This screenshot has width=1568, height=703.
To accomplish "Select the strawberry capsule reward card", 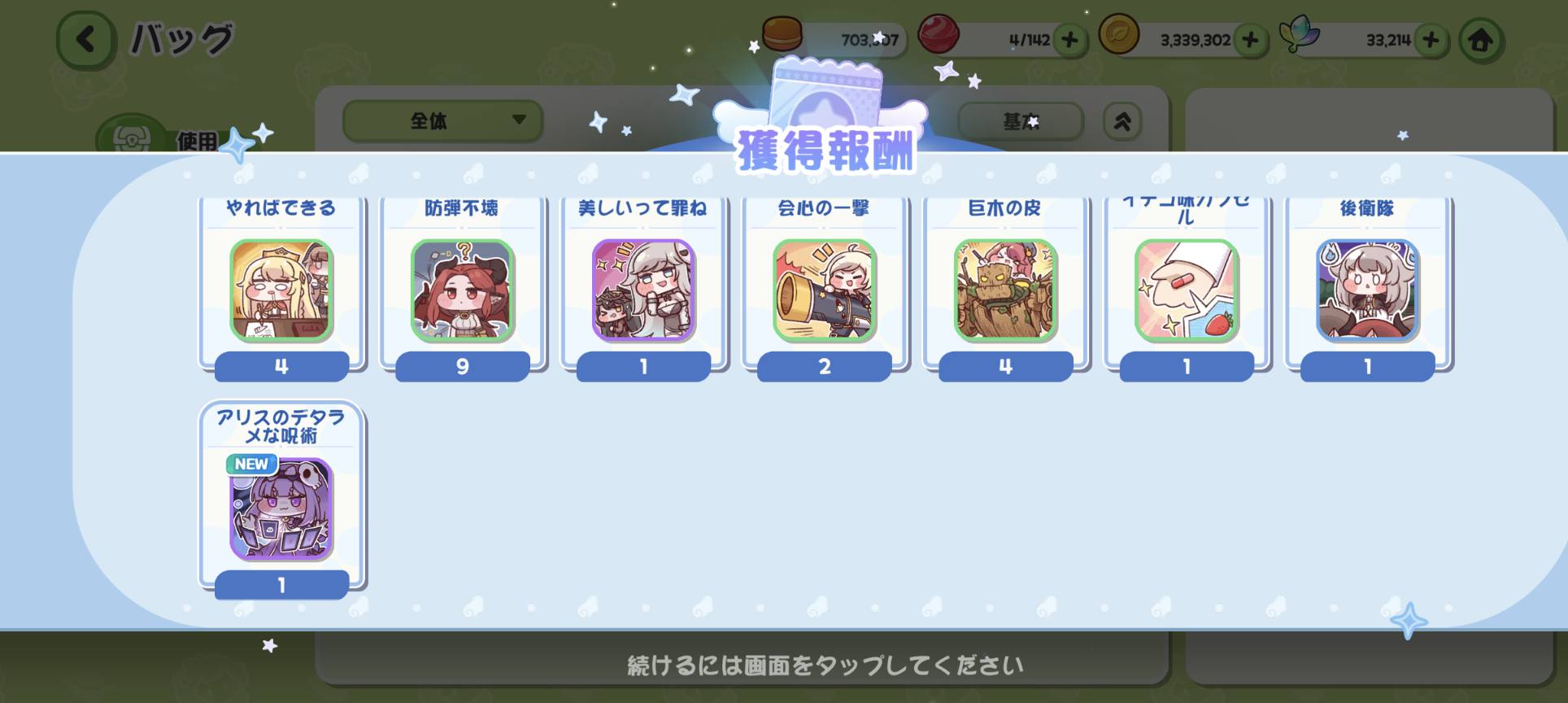I will [x=1187, y=287].
